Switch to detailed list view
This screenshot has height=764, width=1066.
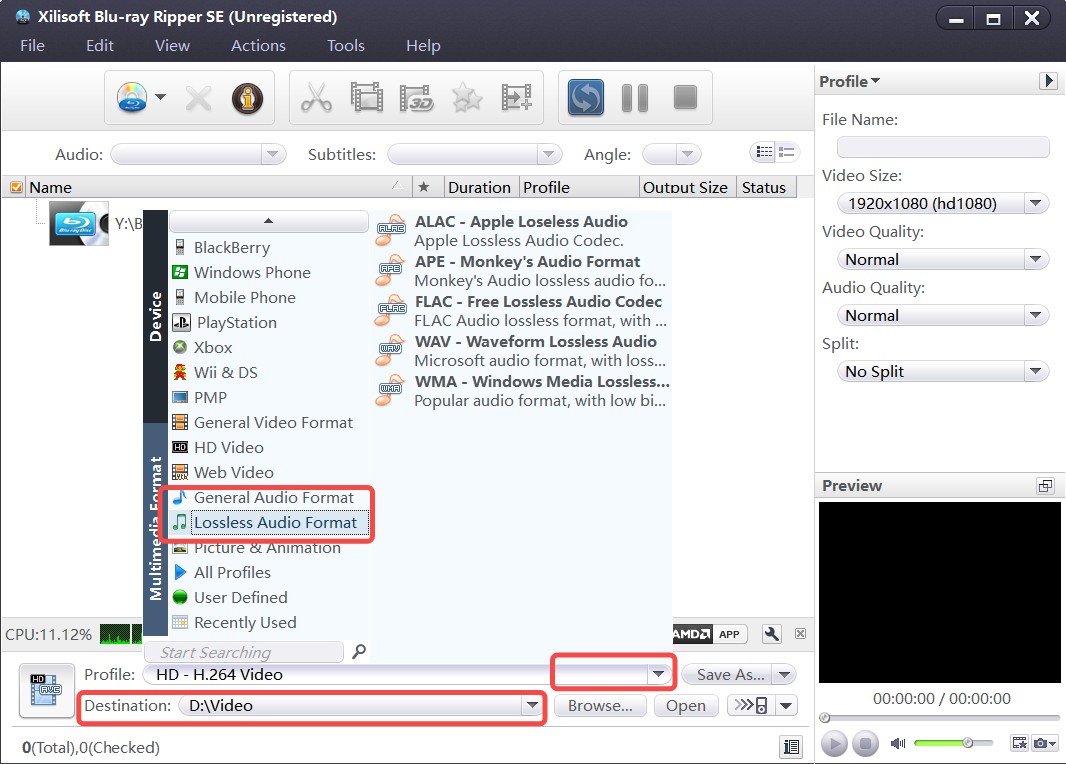[x=765, y=152]
